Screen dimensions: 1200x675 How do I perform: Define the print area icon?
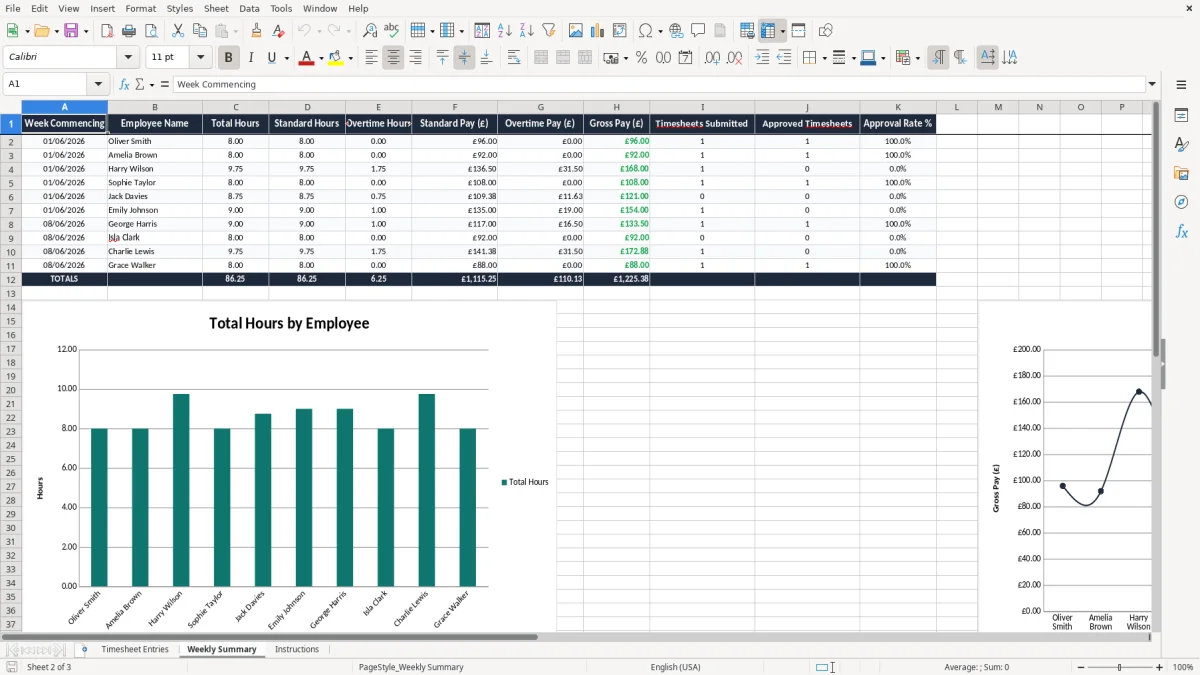click(x=747, y=31)
